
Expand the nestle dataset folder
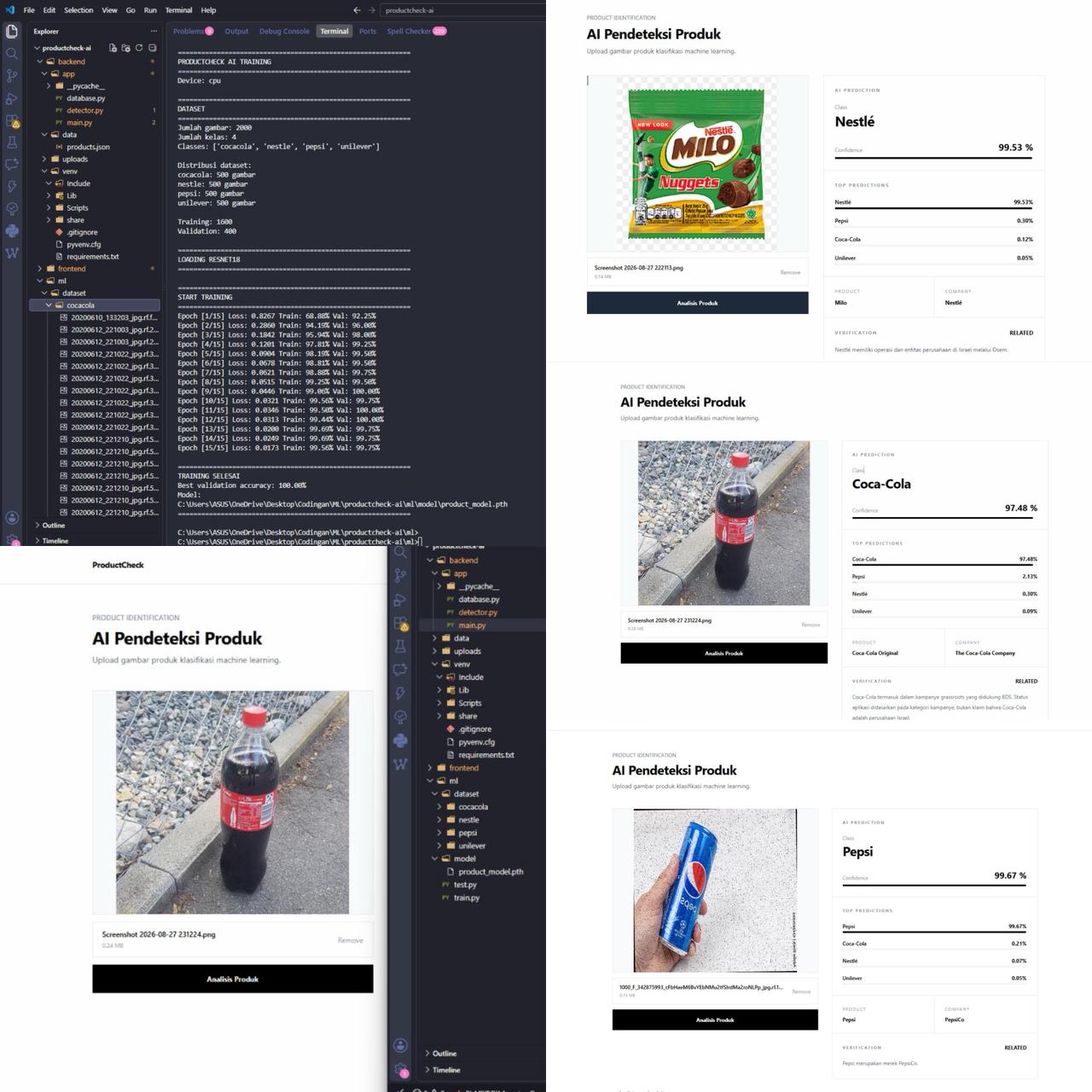click(439, 820)
